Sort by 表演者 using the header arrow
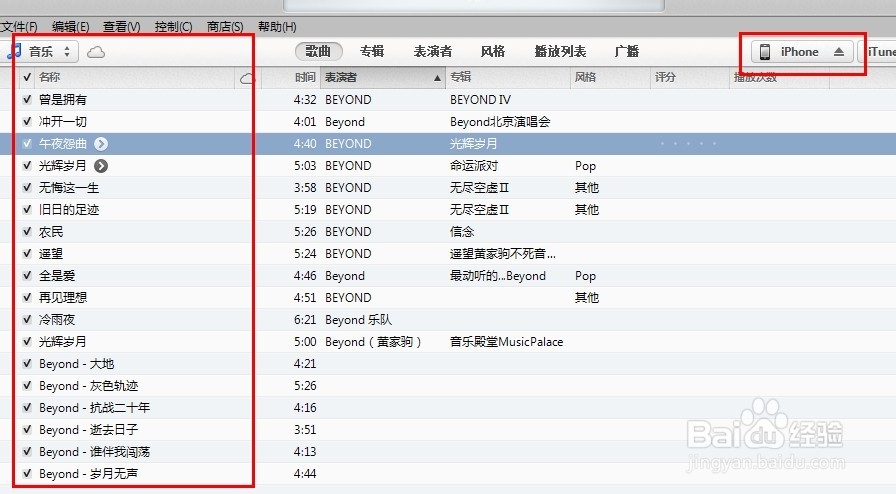Image resolution: width=896 pixels, height=494 pixels. pos(437,78)
